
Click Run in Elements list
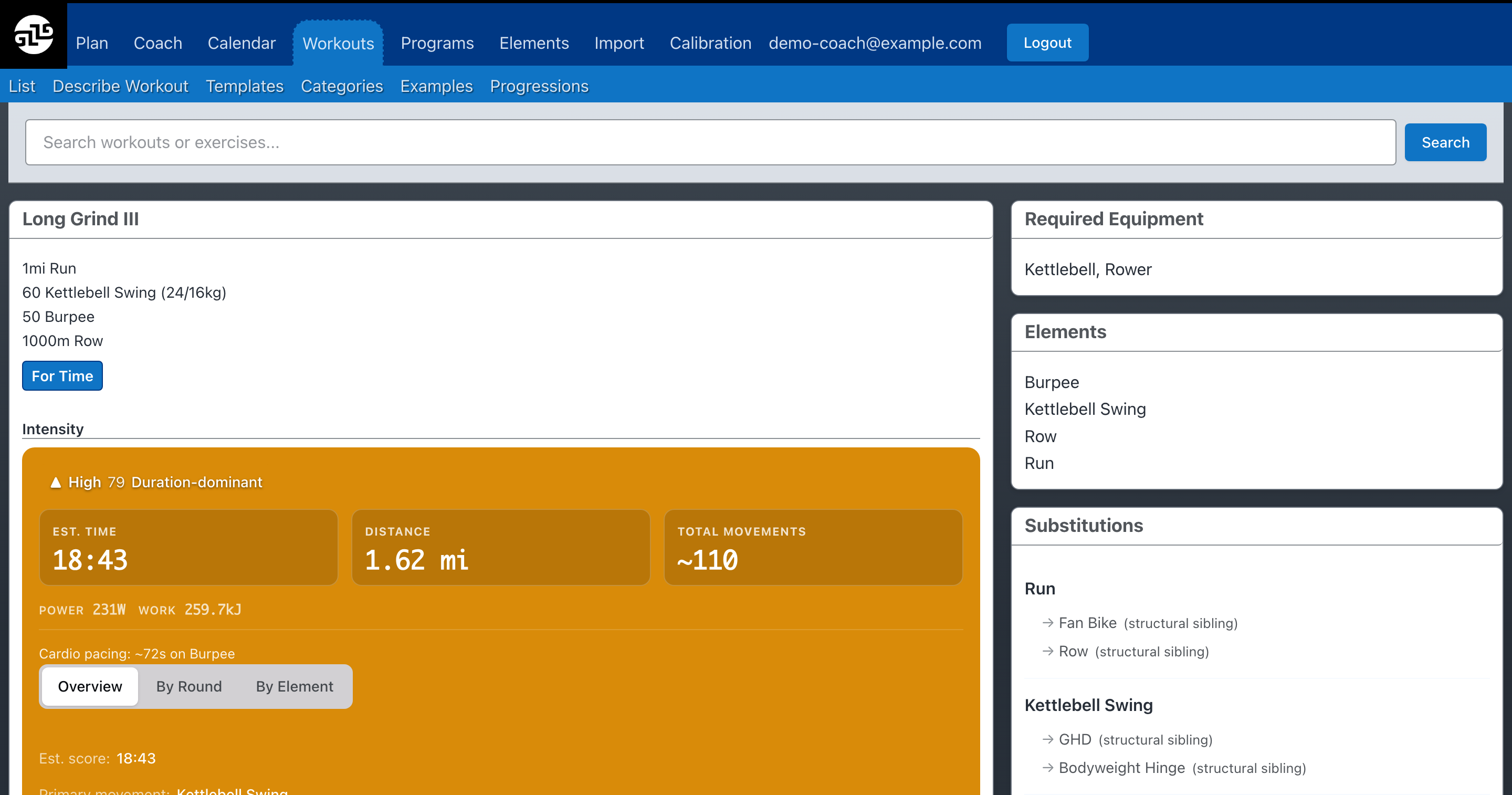click(1039, 463)
